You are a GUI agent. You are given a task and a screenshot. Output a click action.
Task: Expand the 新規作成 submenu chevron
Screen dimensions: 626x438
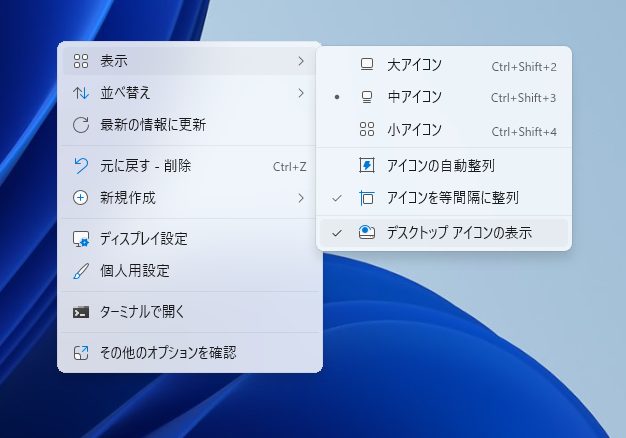(301, 198)
